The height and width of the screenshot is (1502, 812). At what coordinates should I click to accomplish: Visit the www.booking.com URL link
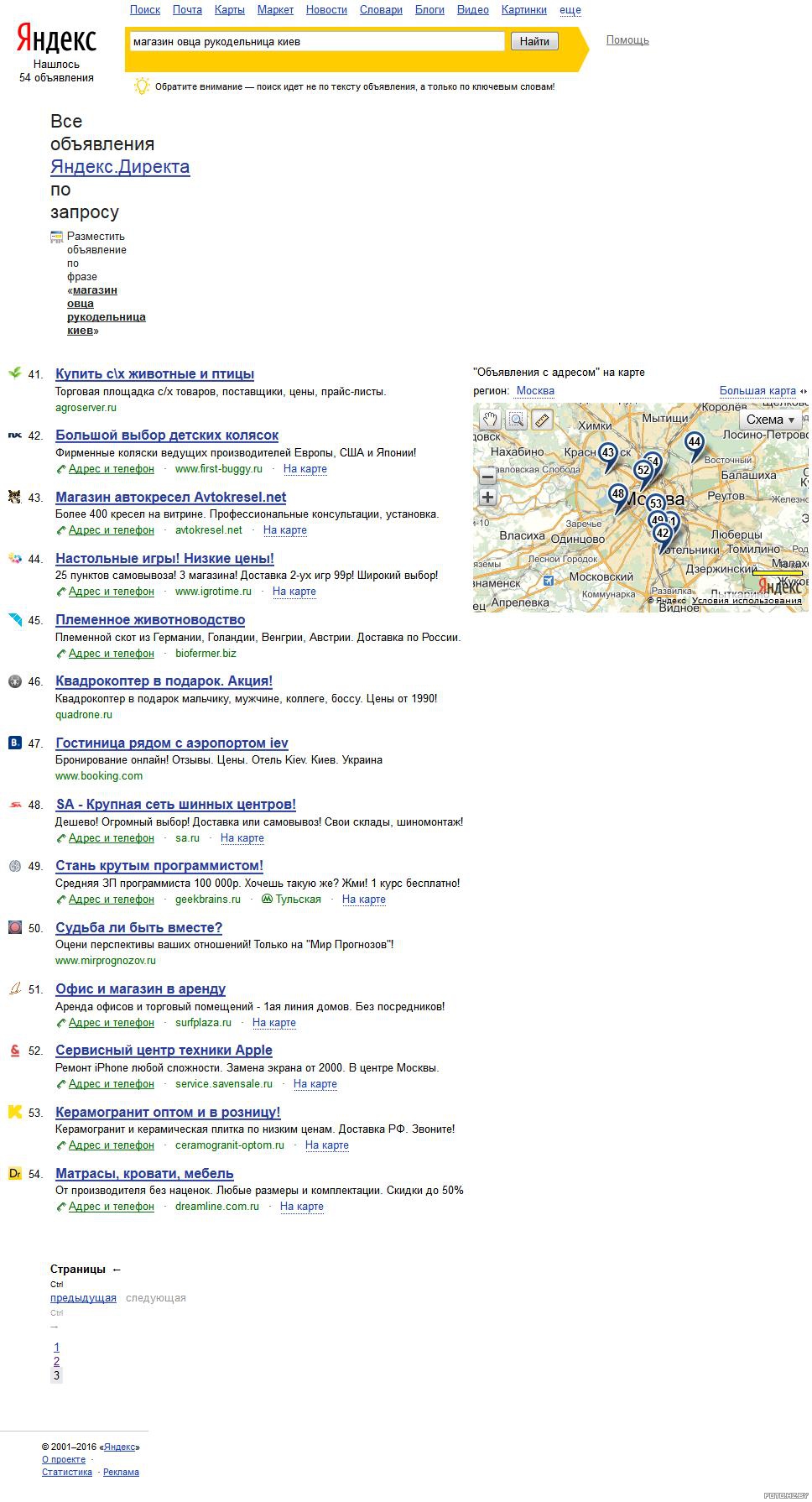pos(99,776)
